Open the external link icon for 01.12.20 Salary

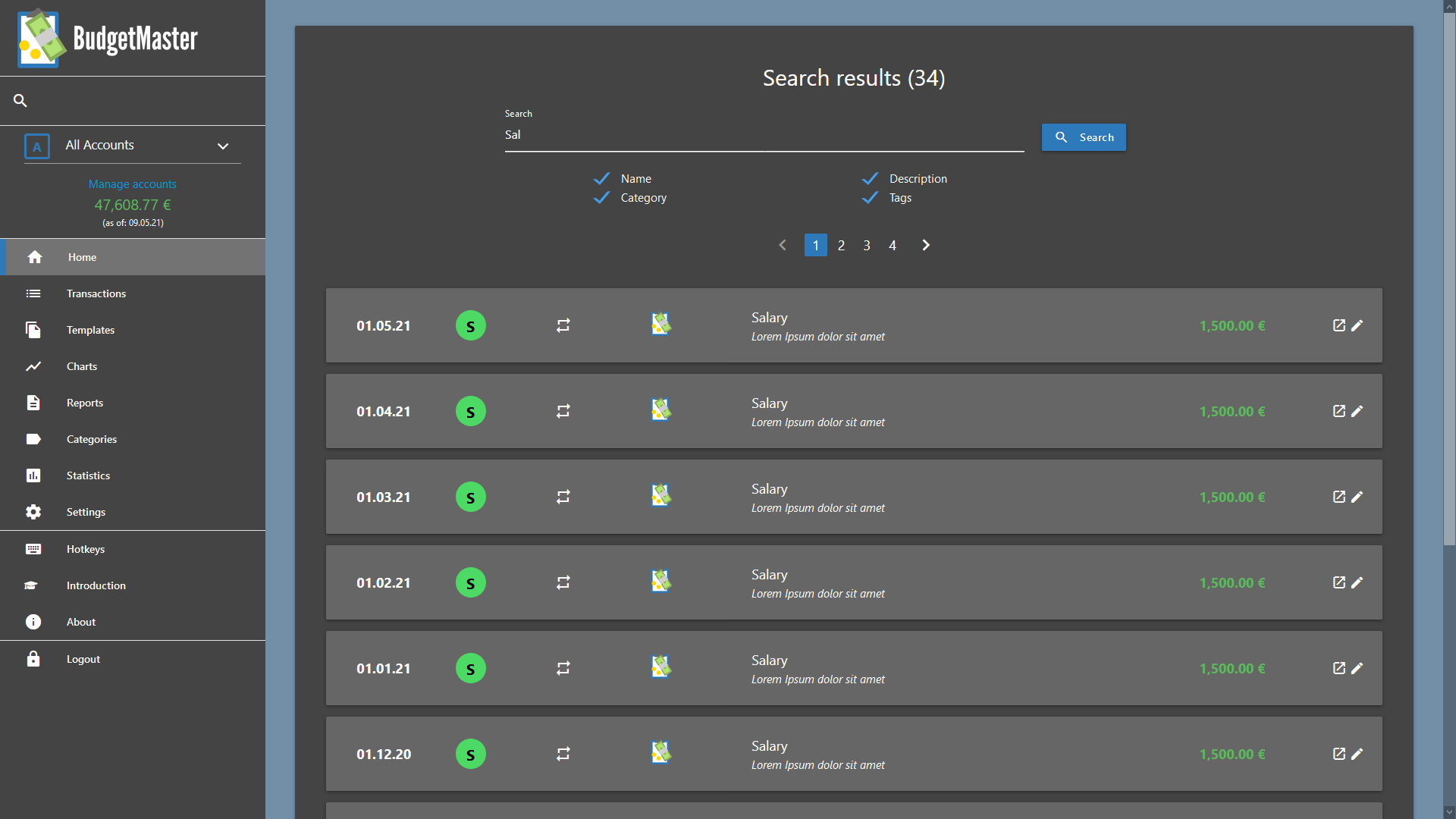coord(1339,754)
